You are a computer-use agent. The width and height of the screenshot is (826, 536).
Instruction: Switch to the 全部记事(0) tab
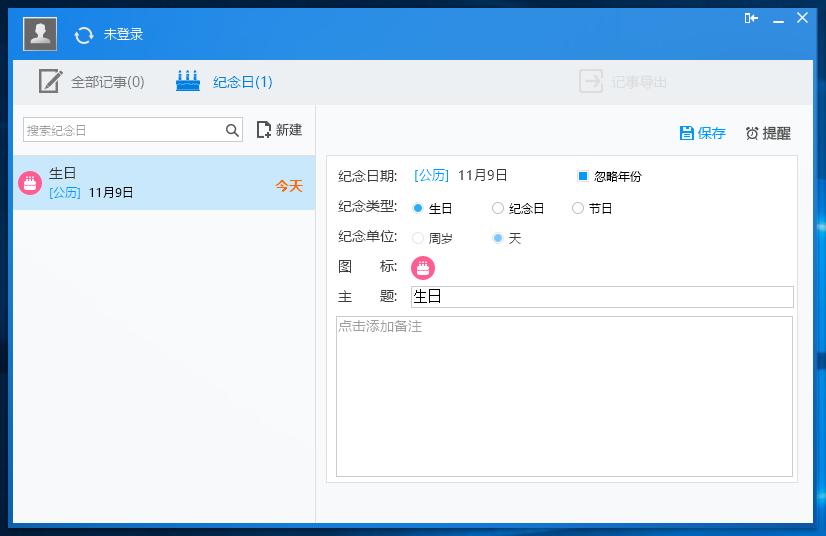(92, 82)
